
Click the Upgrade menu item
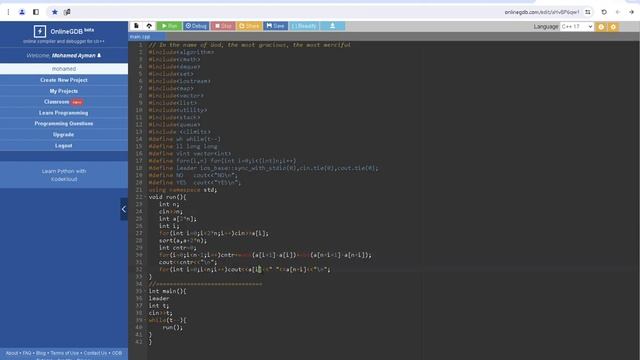64,135
